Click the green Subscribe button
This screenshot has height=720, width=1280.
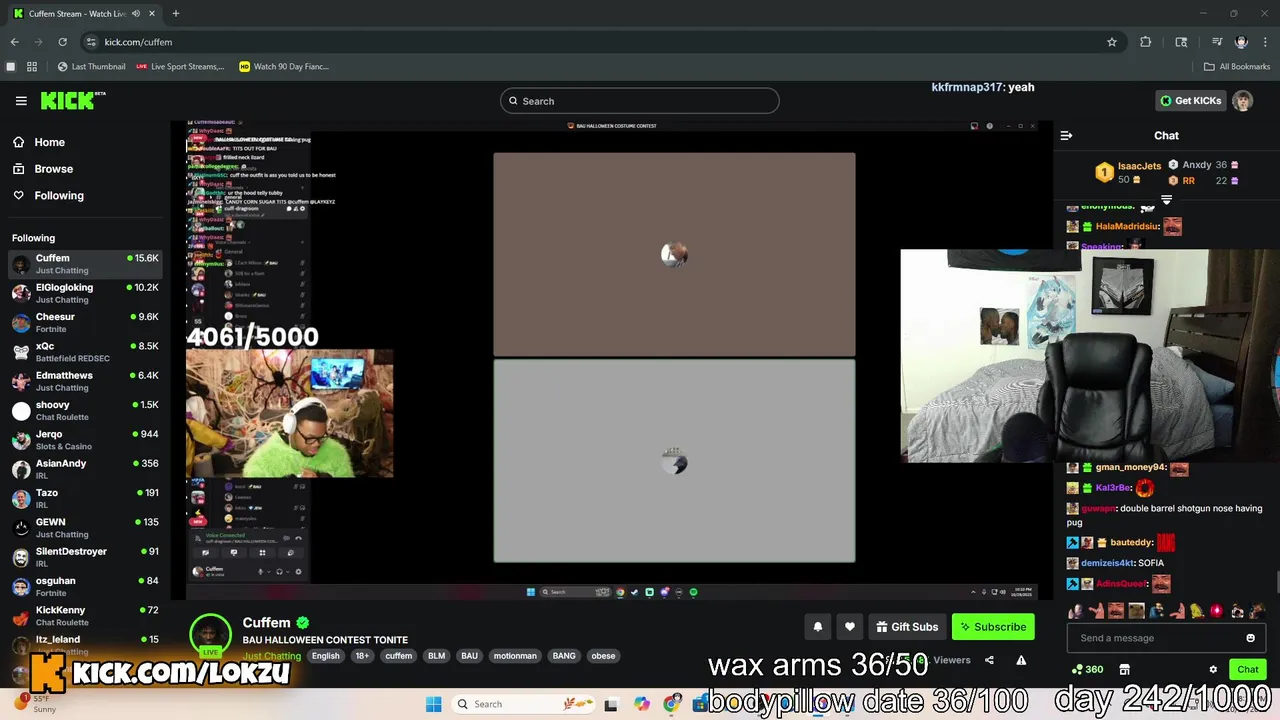pos(993,627)
